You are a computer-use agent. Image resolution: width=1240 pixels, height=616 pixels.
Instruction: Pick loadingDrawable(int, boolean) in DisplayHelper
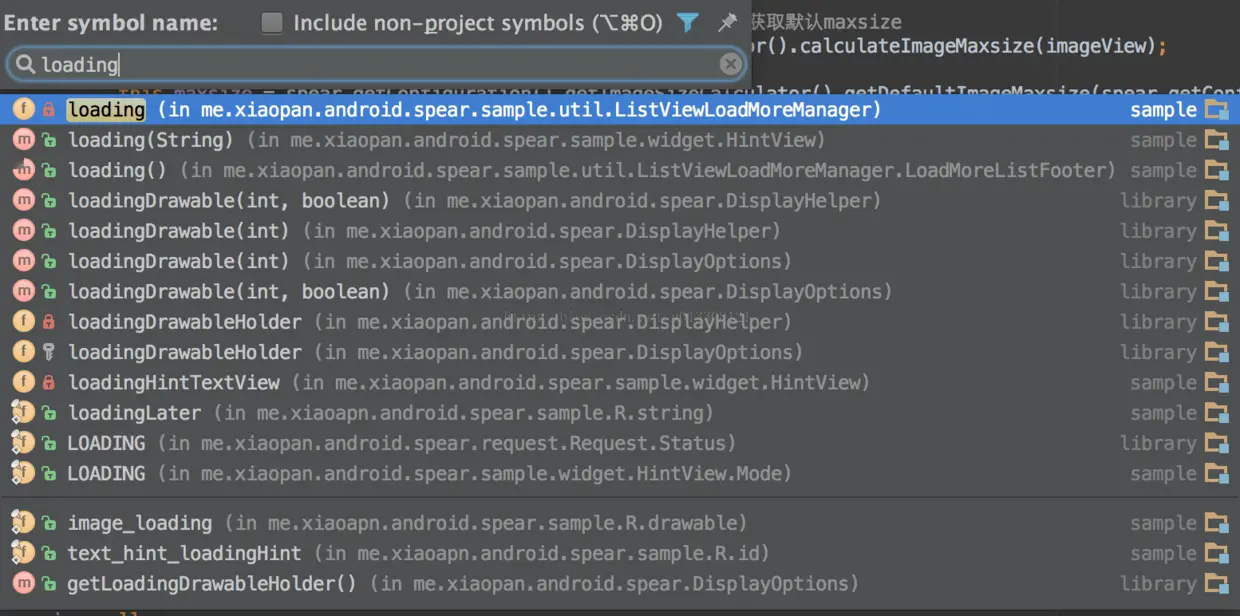(620, 201)
